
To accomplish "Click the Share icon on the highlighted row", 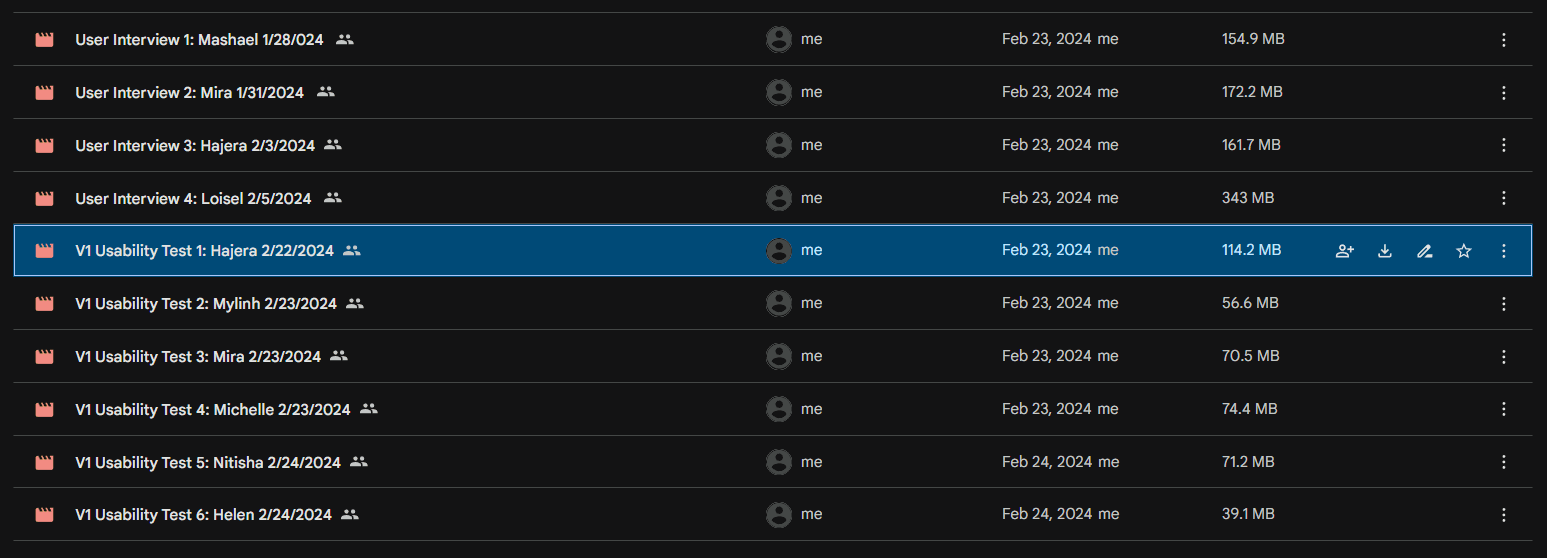I will 1345,251.
